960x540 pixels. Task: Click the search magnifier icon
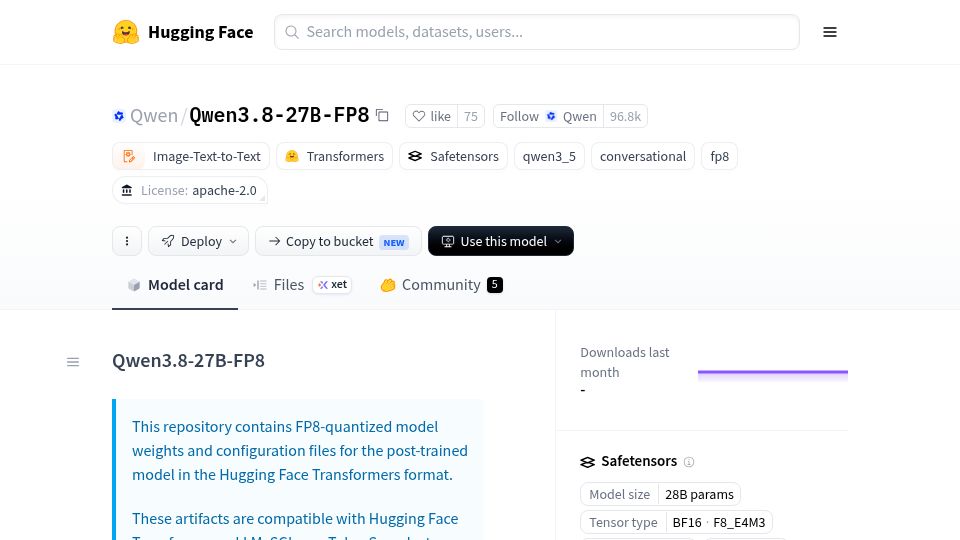(292, 32)
